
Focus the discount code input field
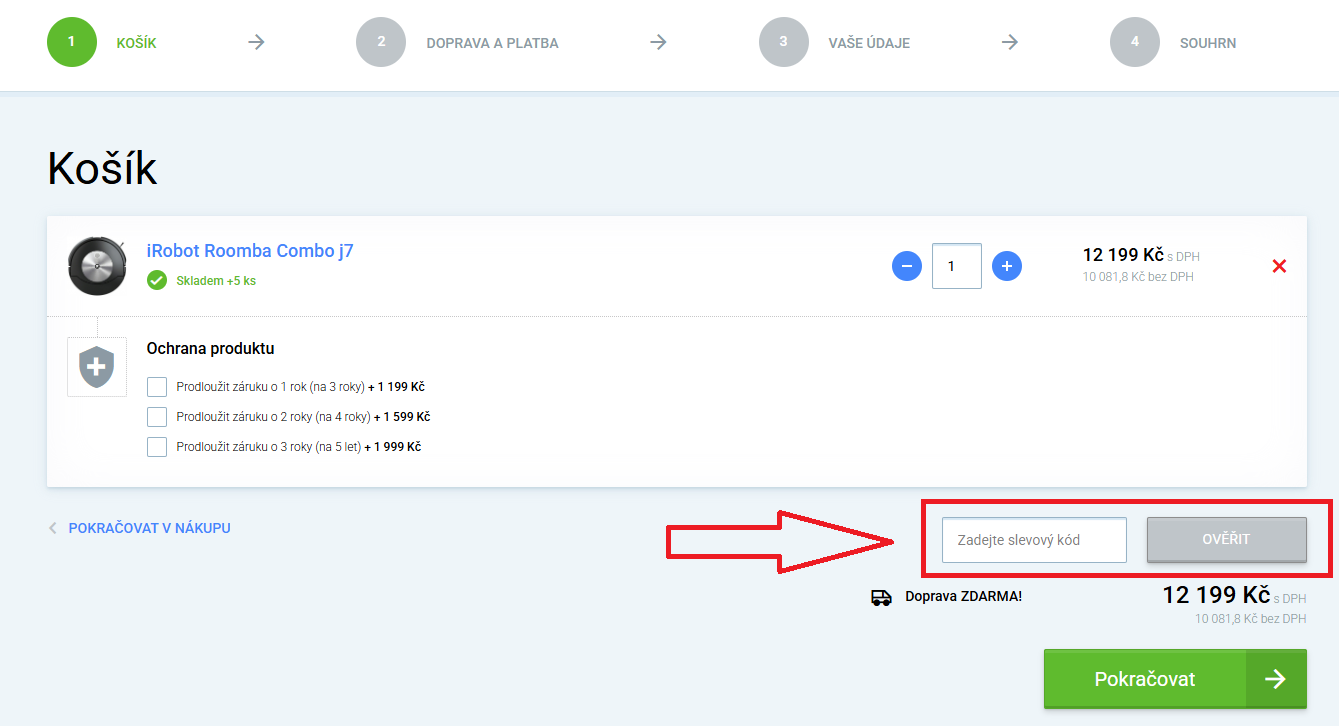click(x=1034, y=540)
